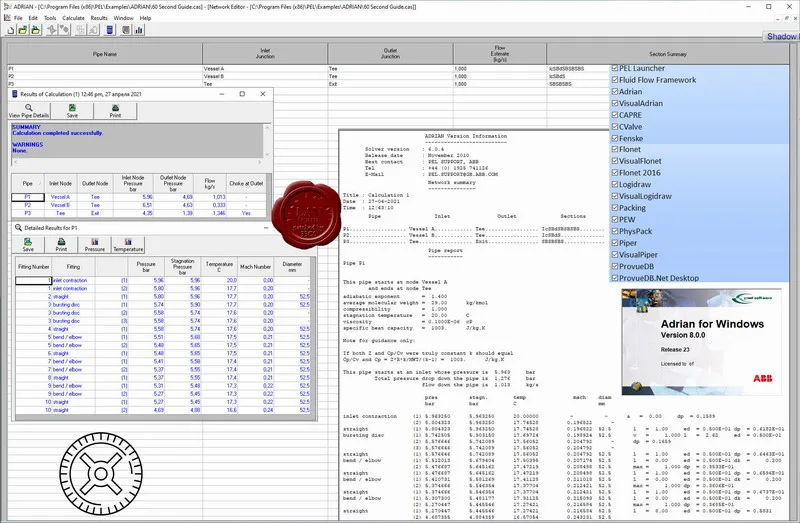Click the open folder icon with green arrow
The image size is (800, 523).
(23, 31)
